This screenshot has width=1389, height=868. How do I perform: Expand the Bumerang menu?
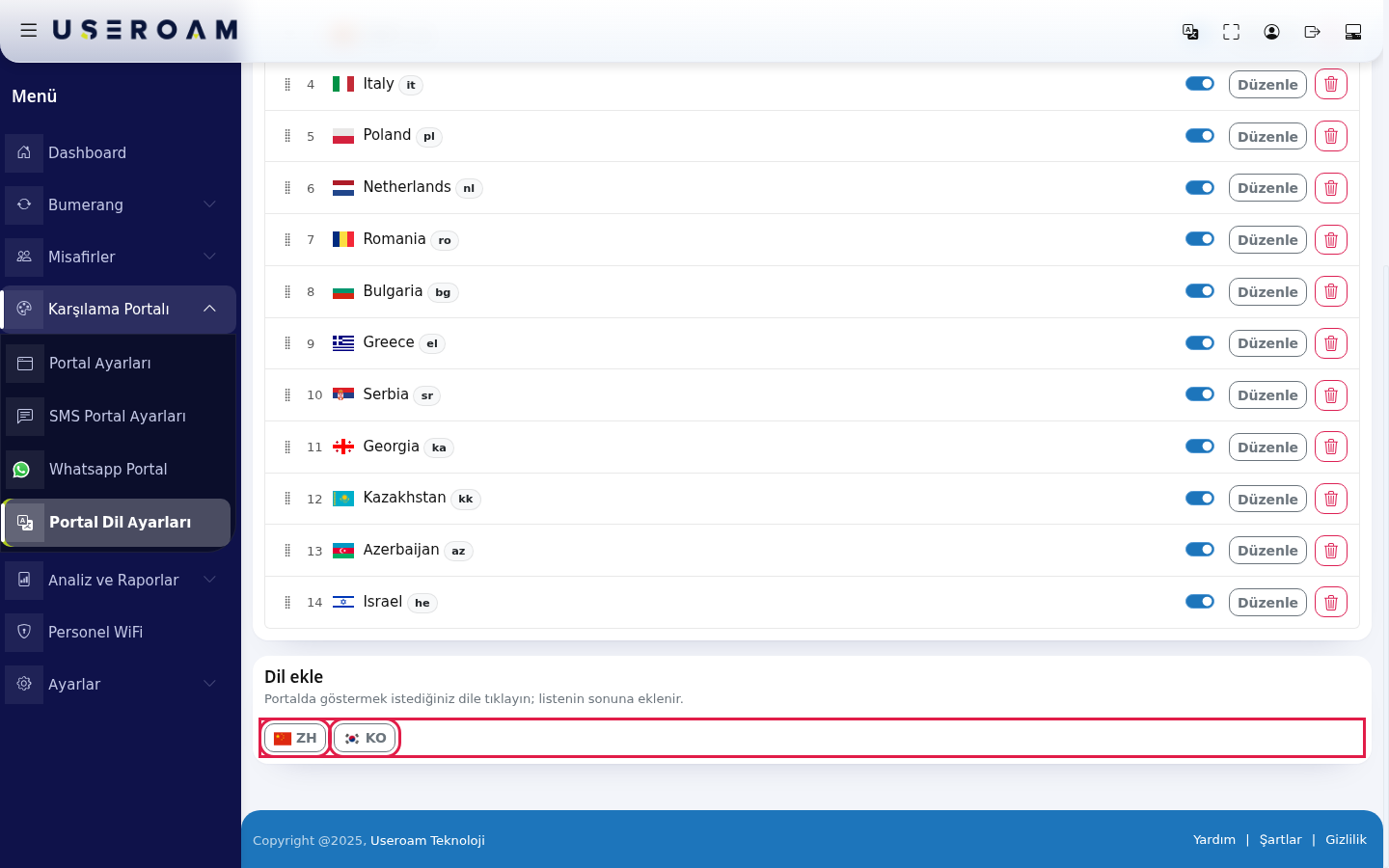coord(118,204)
